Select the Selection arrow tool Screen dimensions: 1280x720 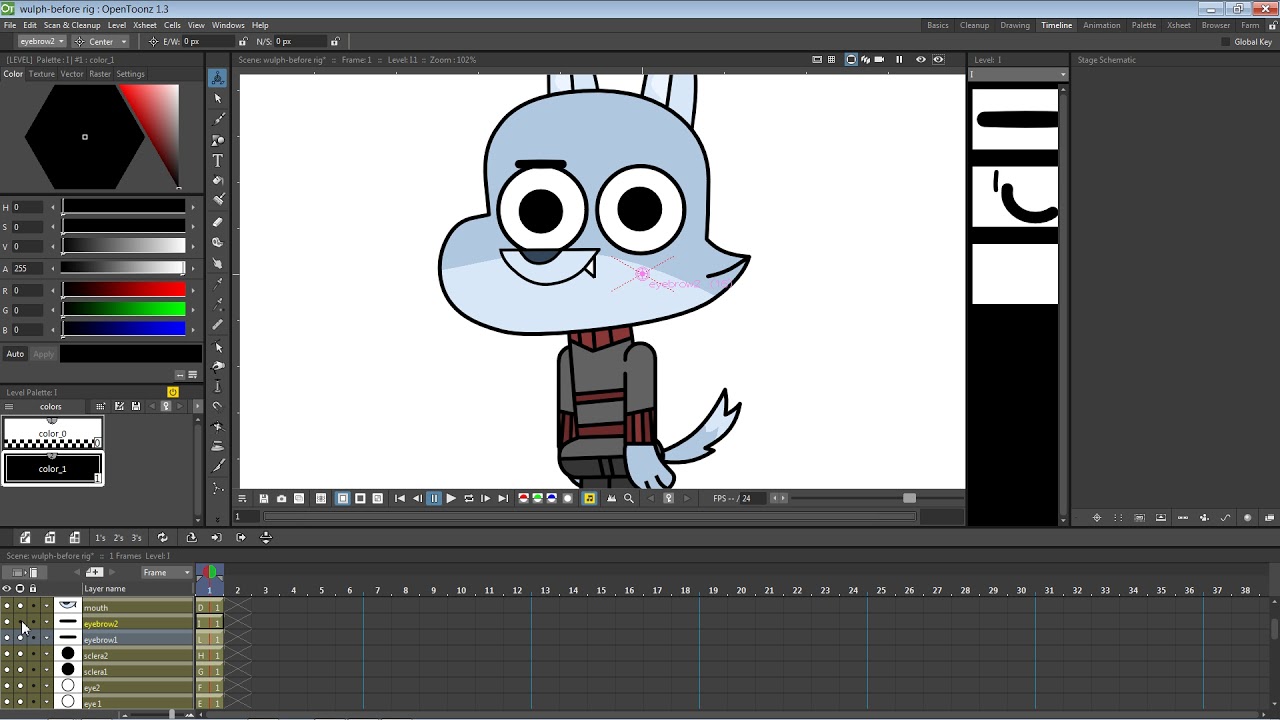tap(217, 98)
